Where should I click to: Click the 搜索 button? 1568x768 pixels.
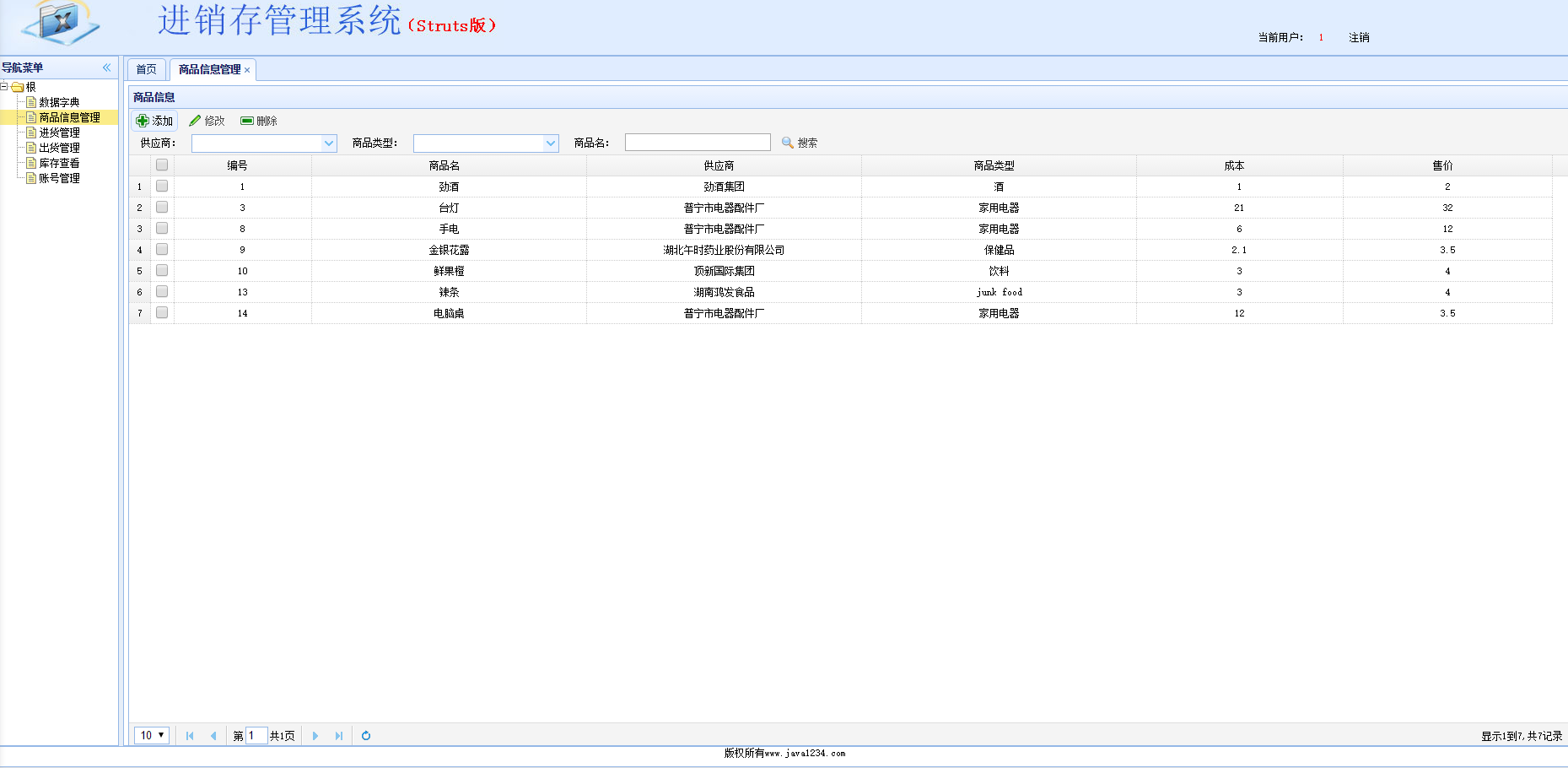[800, 143]
